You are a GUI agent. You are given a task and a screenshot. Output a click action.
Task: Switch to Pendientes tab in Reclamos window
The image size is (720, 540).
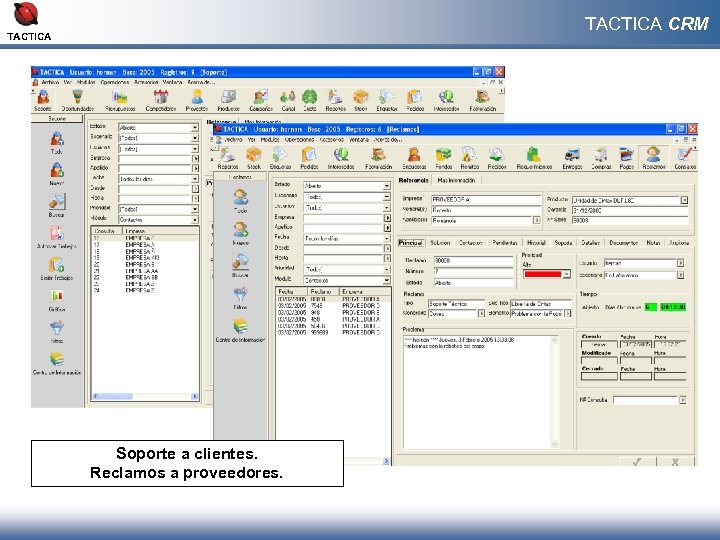[504, 242]
